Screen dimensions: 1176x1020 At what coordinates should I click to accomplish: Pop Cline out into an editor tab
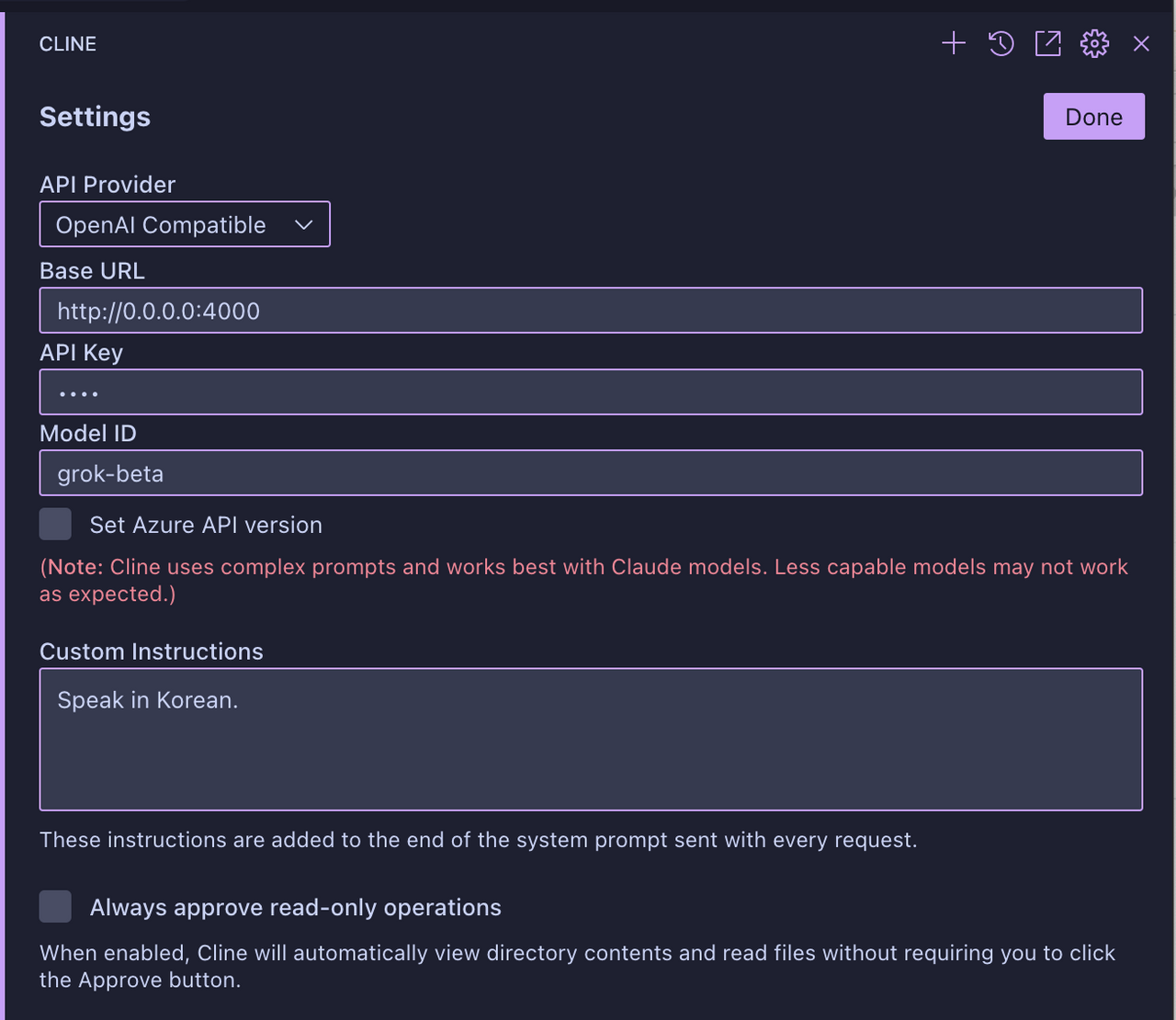(1048, 43)
